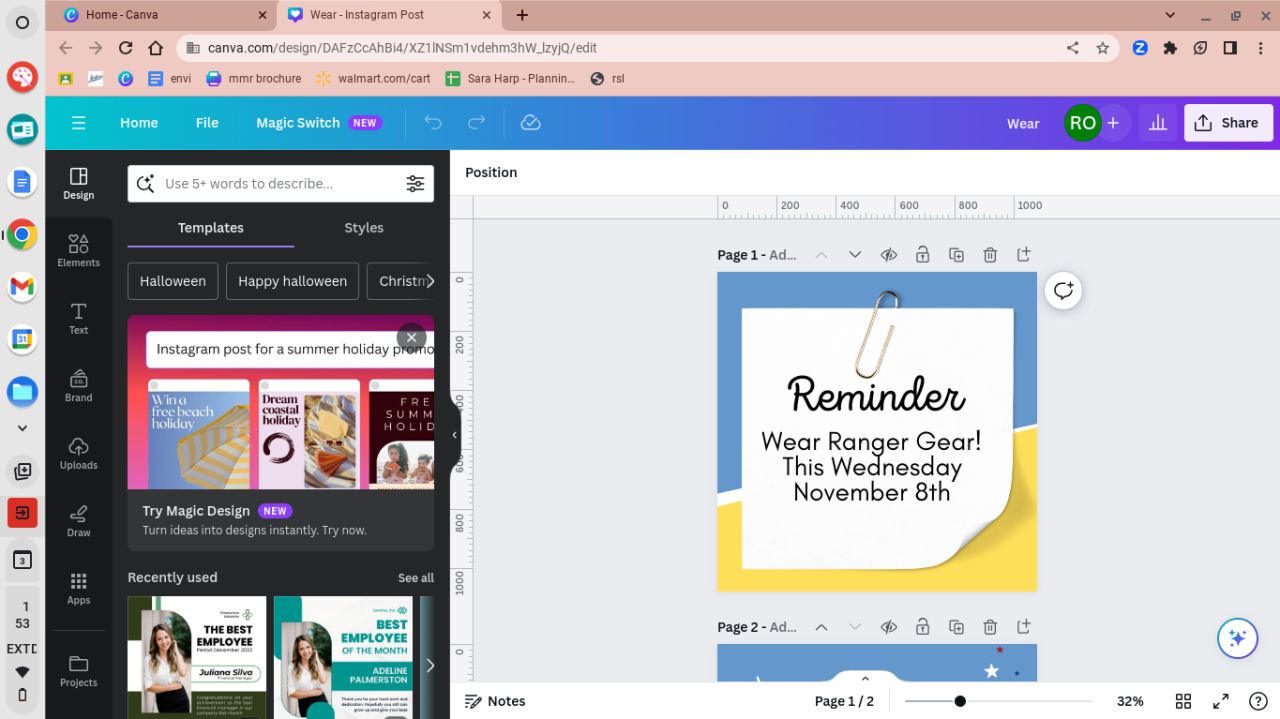This screenshot has width=1280, height=719.
Task: Select the Happy halloween template chip
Action: [292, 281]
